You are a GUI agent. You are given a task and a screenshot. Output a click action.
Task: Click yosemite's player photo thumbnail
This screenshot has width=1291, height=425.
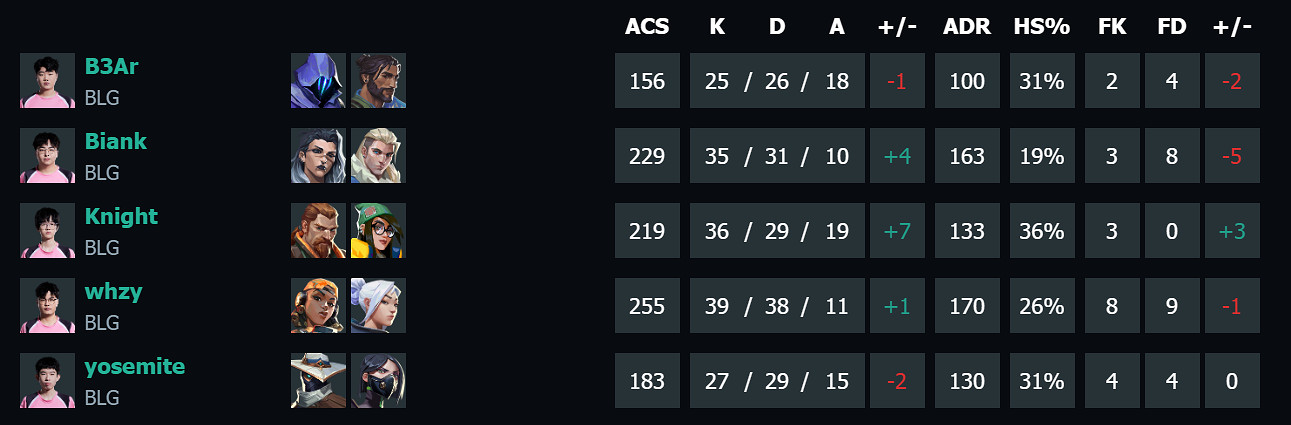(47, 381)
